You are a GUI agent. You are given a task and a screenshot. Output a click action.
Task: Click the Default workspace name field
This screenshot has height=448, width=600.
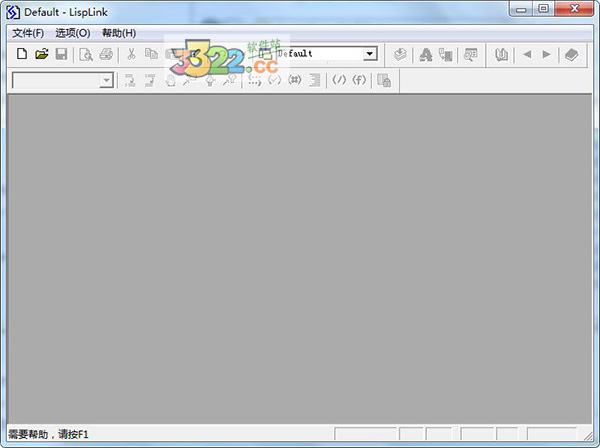[320, 54]
